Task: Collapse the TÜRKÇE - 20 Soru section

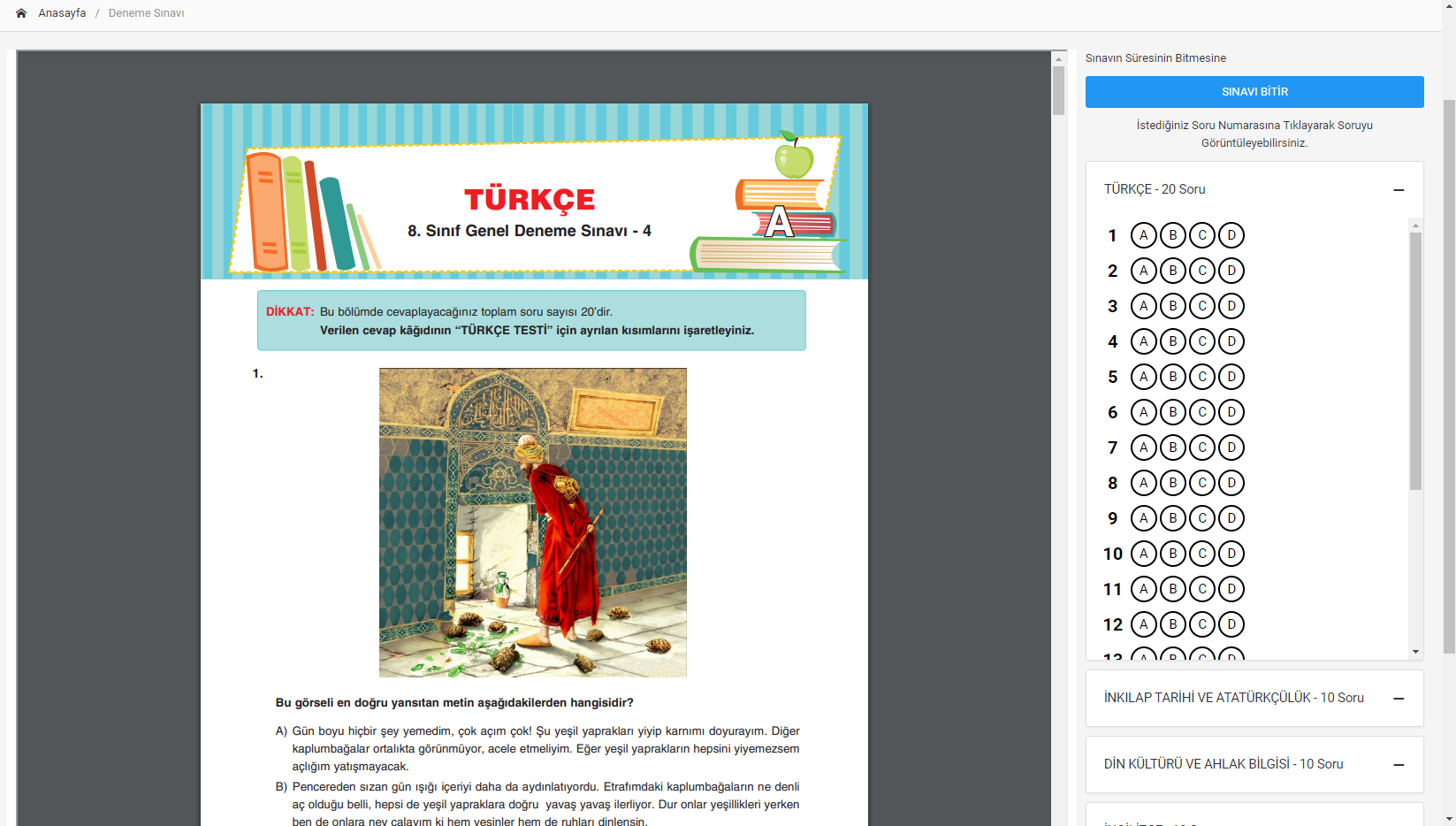Action: pyautogui.click(x=1399, y=190)
